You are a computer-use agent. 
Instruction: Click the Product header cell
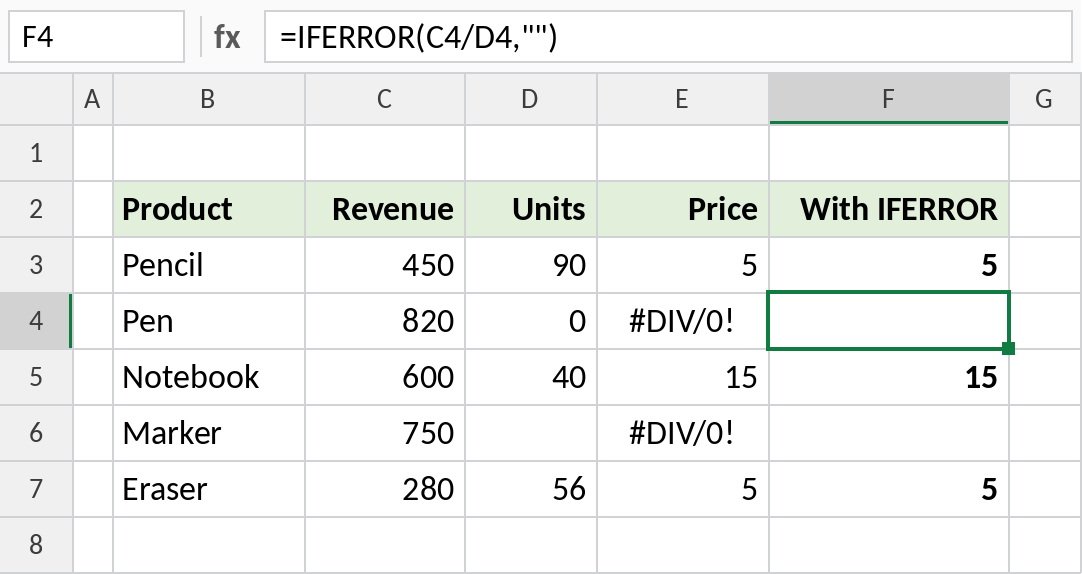(x=208, y=209)
